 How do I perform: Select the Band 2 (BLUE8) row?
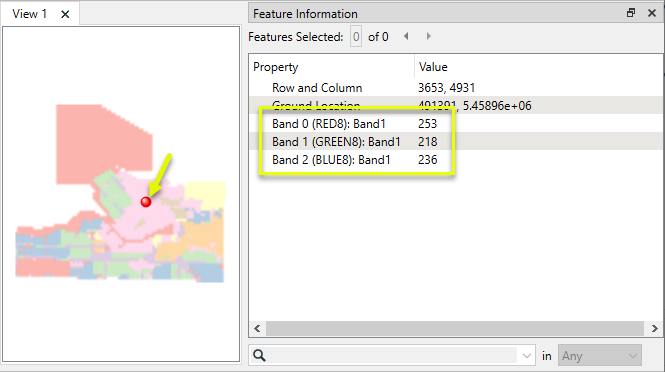tap(456, 160)
